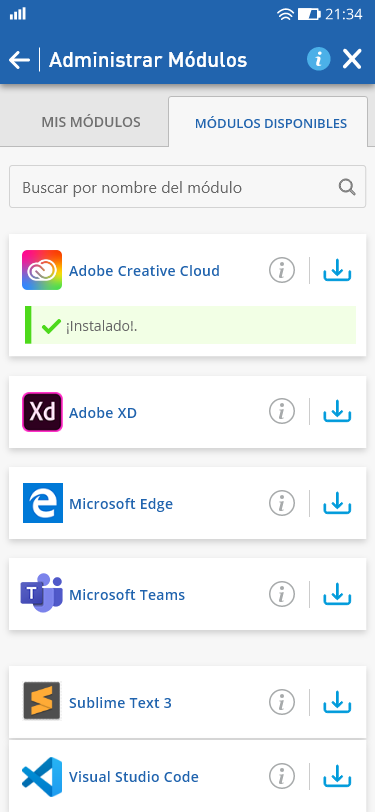Go back using the header arrow
375x812 pixels.
click(19, 60)
